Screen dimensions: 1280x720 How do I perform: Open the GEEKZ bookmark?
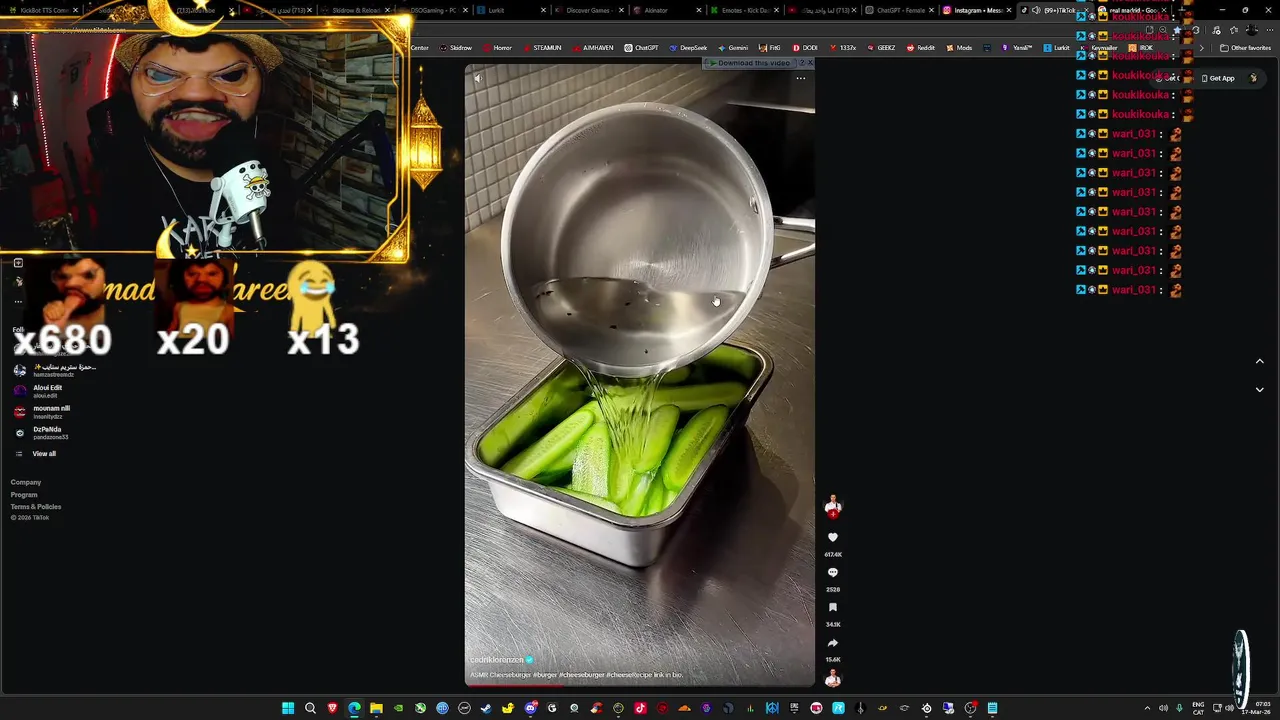pos(881,48)
